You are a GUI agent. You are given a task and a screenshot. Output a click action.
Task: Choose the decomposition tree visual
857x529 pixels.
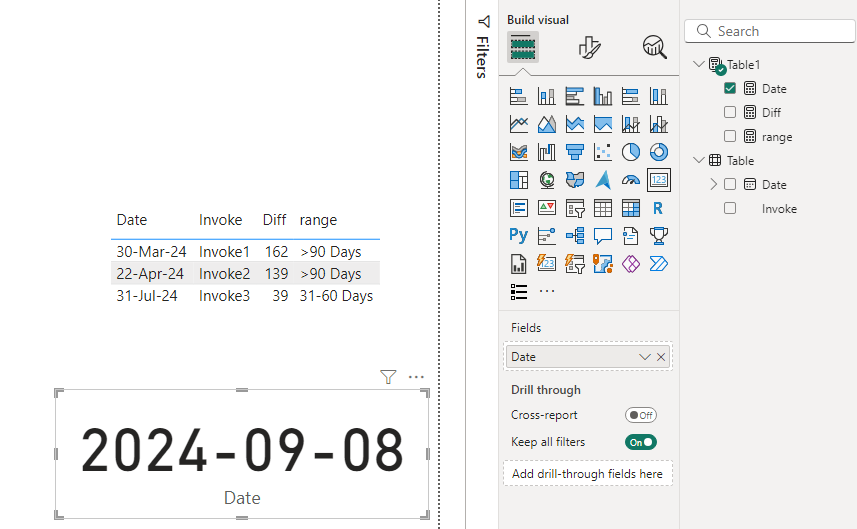tap(574, 236)
